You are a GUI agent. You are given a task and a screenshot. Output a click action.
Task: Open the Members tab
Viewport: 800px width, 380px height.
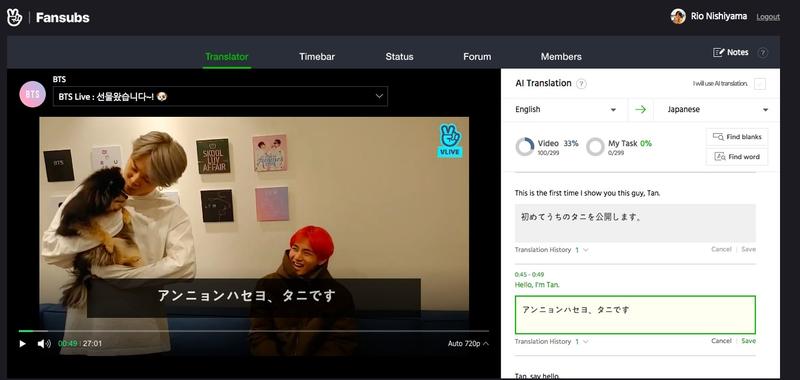pos(561,57)
